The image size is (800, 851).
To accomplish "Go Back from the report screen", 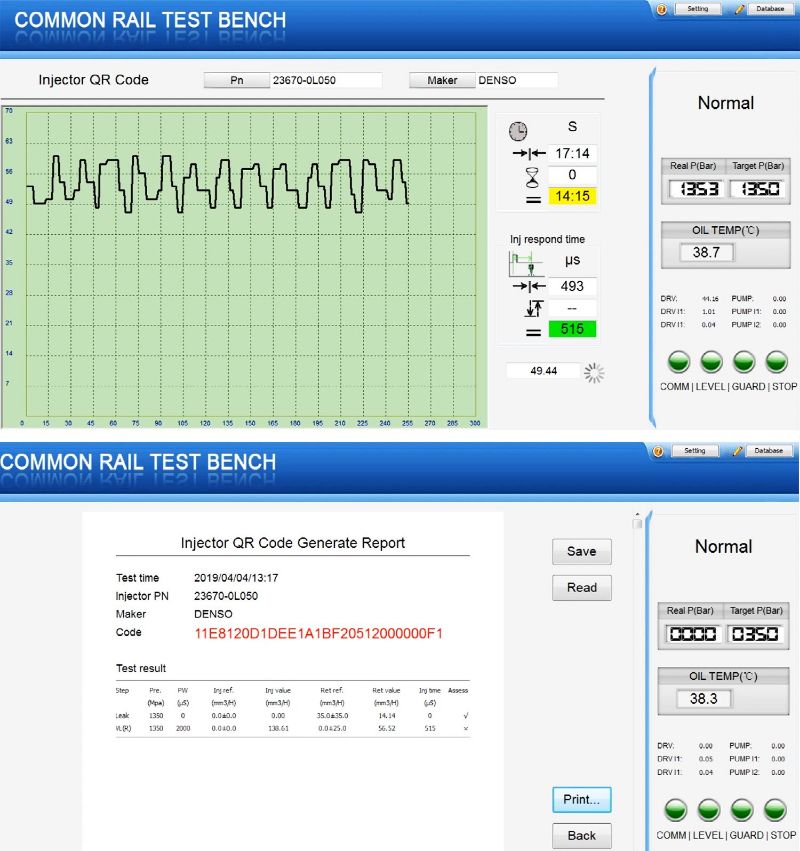I will point(582,836).
